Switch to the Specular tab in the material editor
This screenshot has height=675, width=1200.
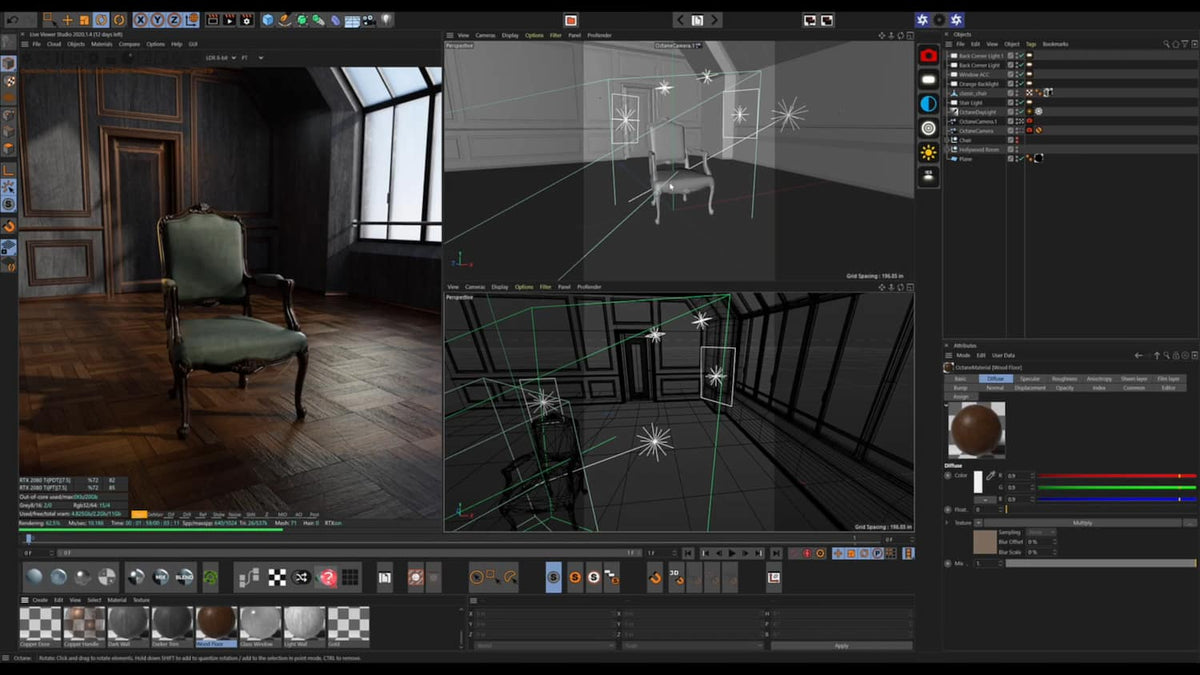point(1032,379)
